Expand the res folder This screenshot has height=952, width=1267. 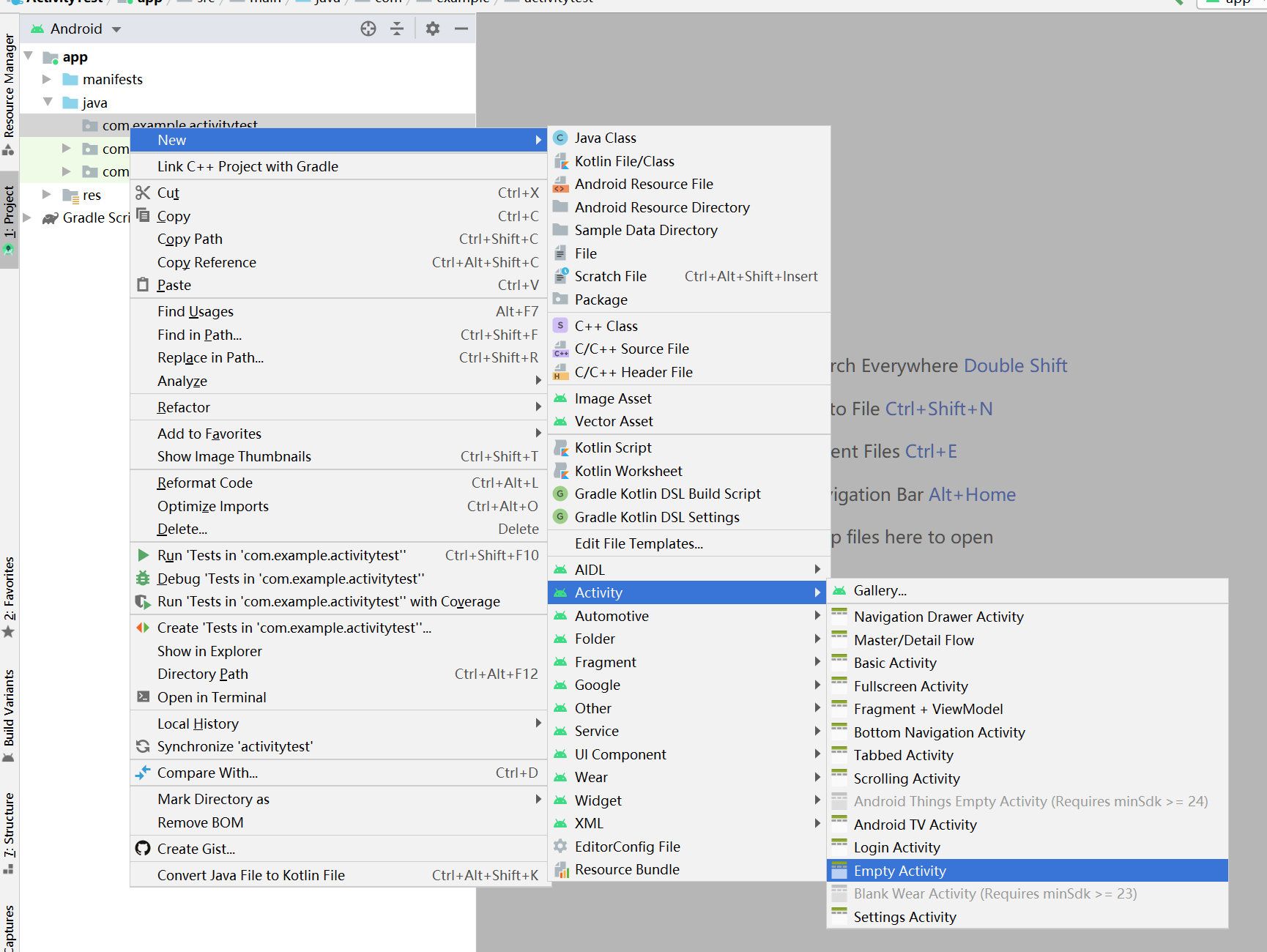[x=47, y=195]
